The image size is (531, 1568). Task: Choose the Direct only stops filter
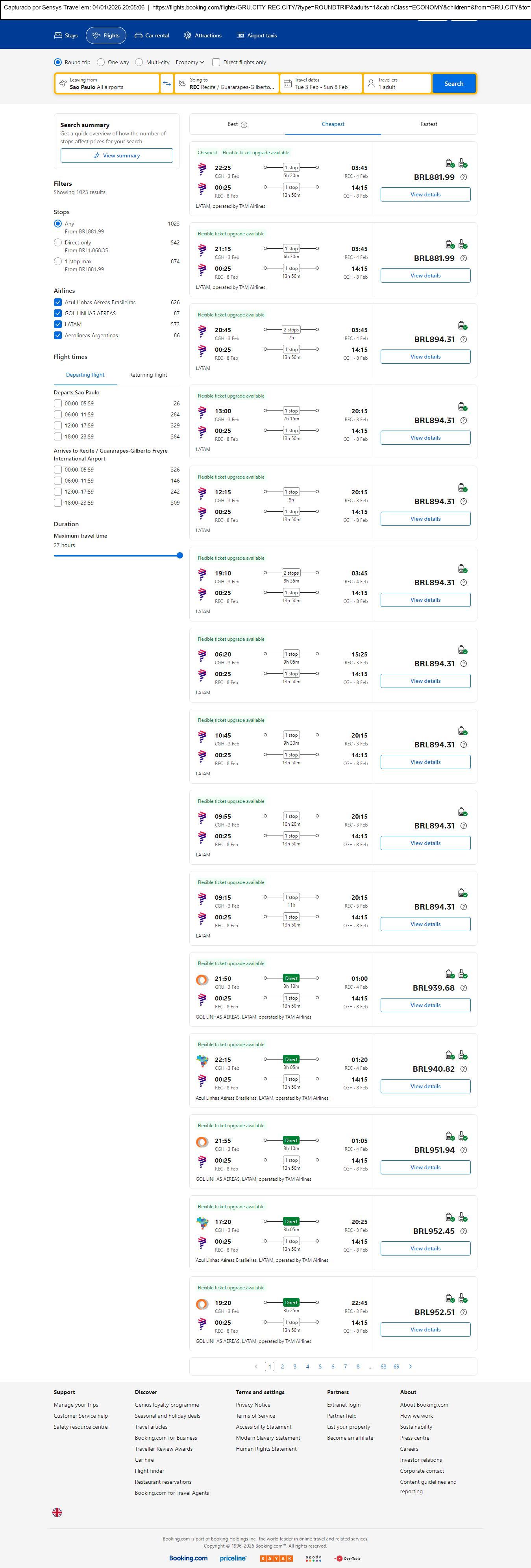(x=58, y=242)
